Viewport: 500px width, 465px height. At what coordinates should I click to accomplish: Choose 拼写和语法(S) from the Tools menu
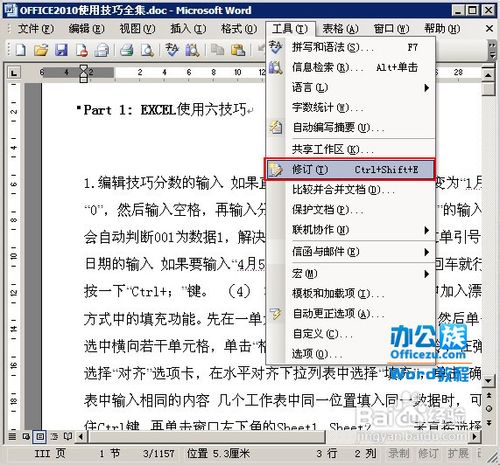351,47
